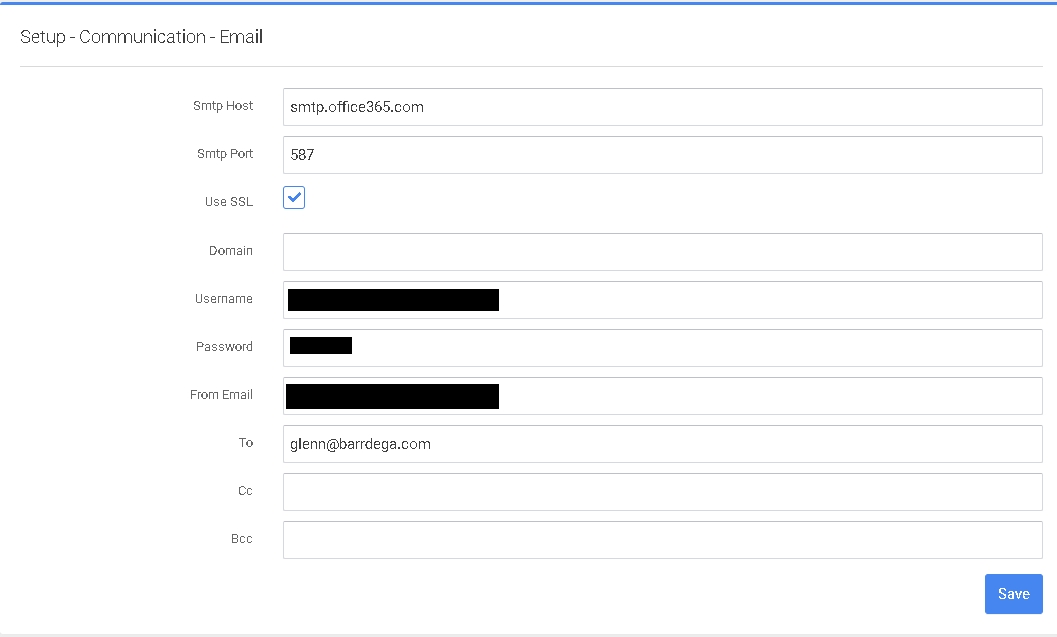Click the "Domain" field label

(x=231, y=251)
